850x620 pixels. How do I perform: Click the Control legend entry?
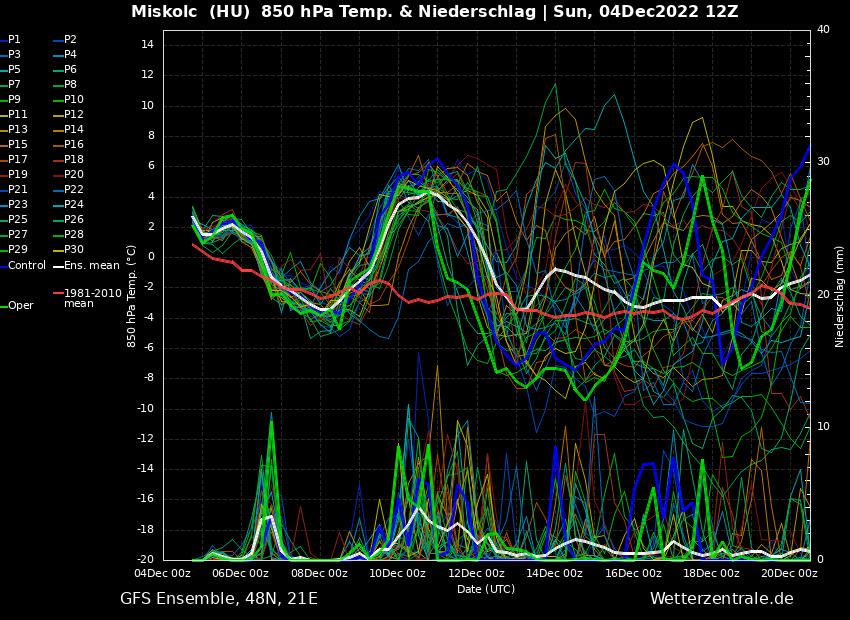[27, 265]
